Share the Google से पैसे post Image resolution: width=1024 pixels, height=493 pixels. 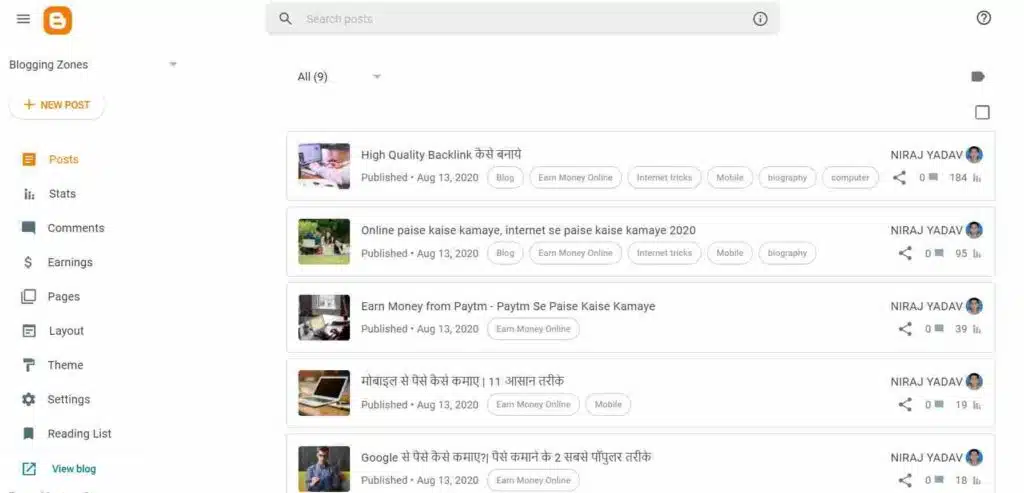(x=904, y=481)
